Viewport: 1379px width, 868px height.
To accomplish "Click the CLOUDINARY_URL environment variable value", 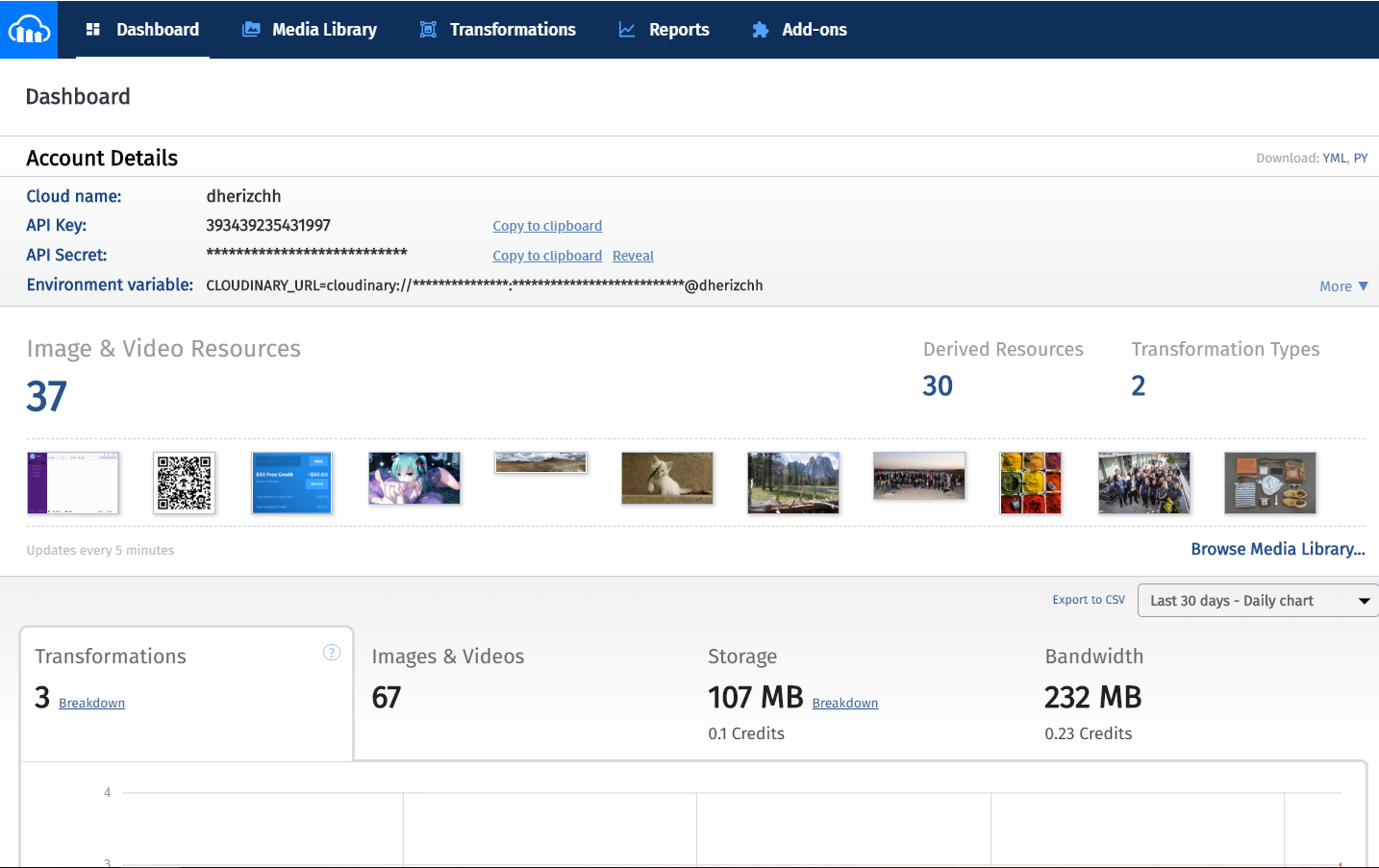I will point(485,285).
